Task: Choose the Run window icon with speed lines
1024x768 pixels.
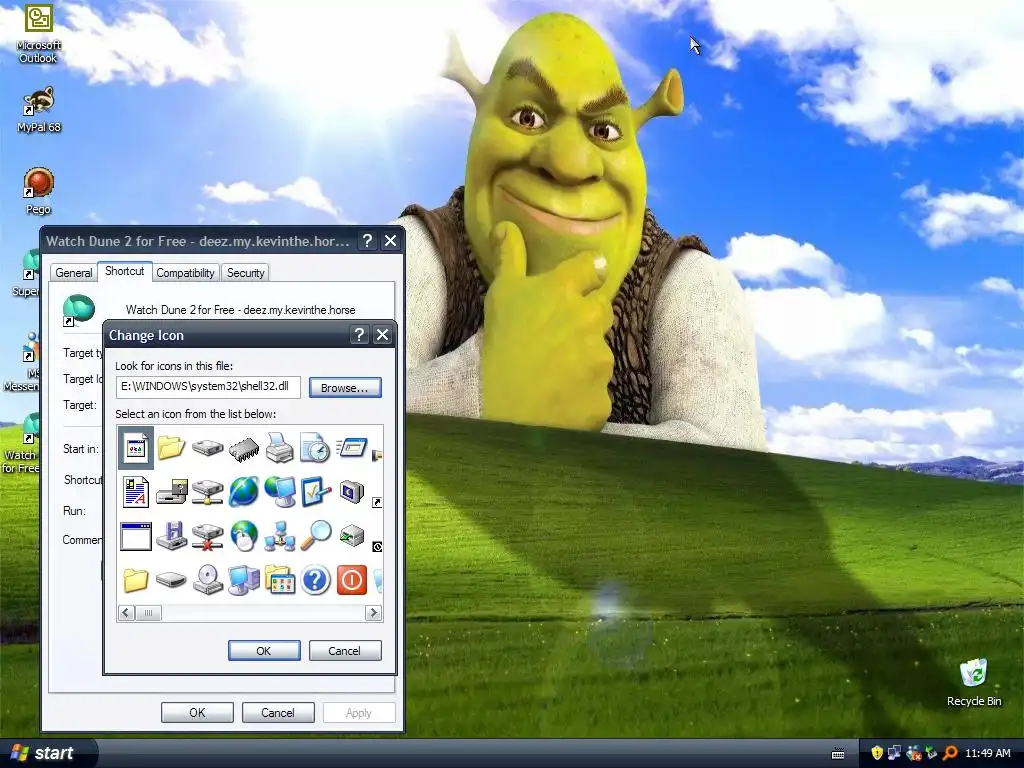Action: point(351,448)
